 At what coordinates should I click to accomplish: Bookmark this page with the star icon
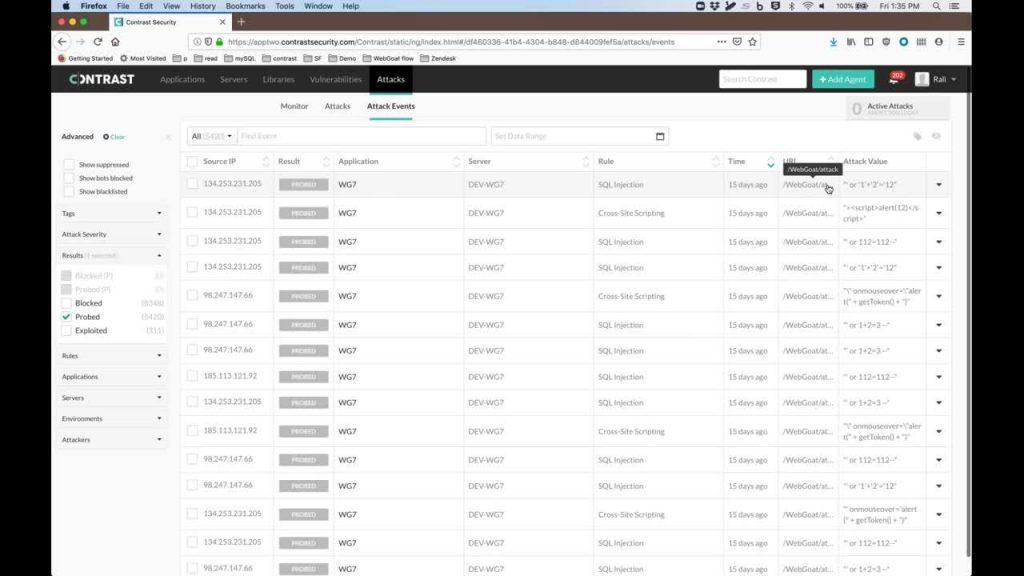pyautogui.click(x=753, y=42)
